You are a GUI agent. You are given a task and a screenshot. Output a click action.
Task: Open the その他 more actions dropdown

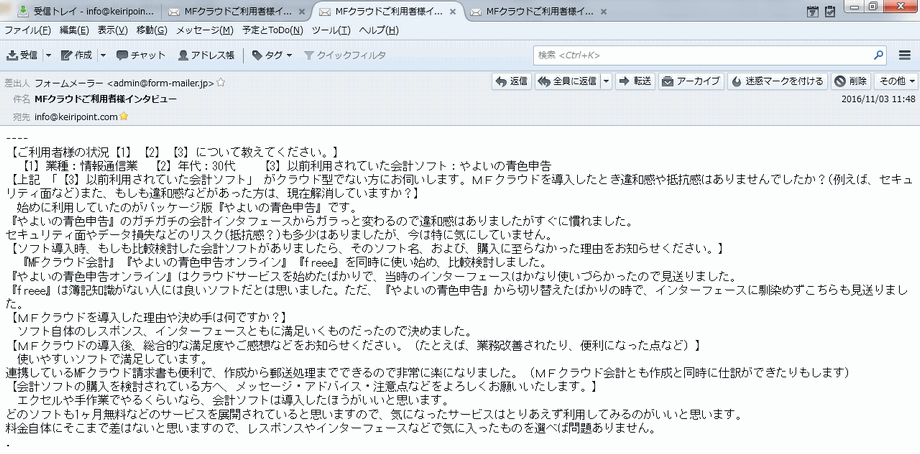896,82
